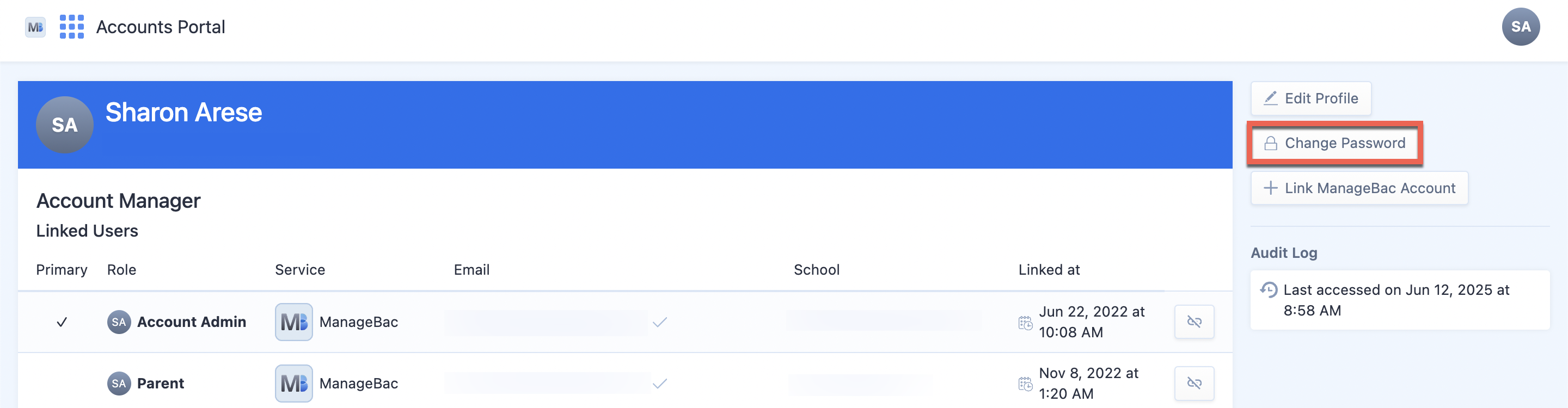This screenshot has height=408, width=1568.
Task: Click Link ManageBac Account button
Action: (x=1358, y=188)
